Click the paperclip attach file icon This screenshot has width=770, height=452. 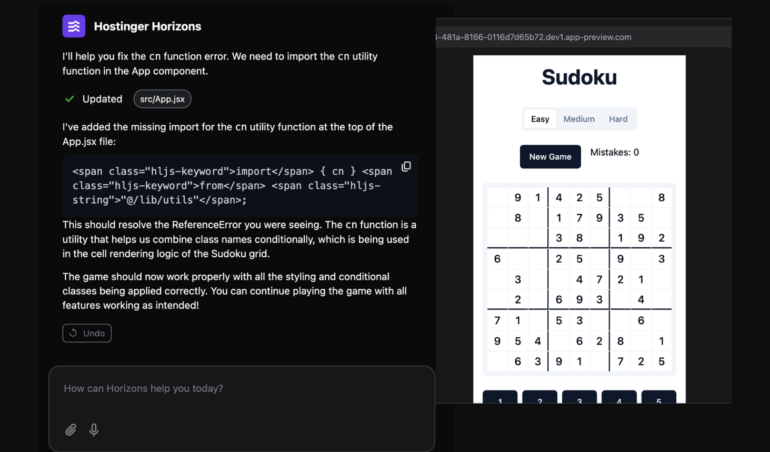(71, 430)
